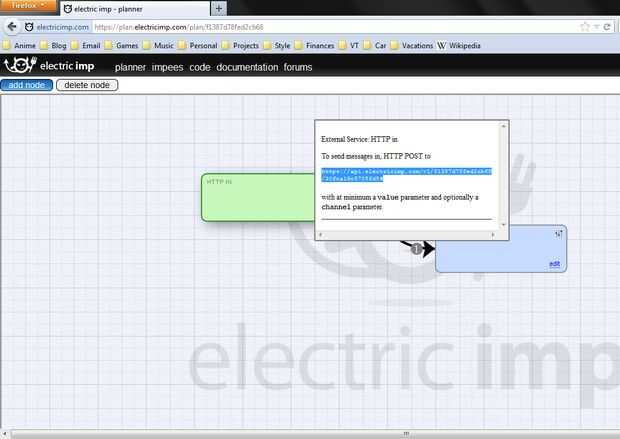Click the popup scroll up arrow
The image size is (620, 439).
[x=503, y=126]
